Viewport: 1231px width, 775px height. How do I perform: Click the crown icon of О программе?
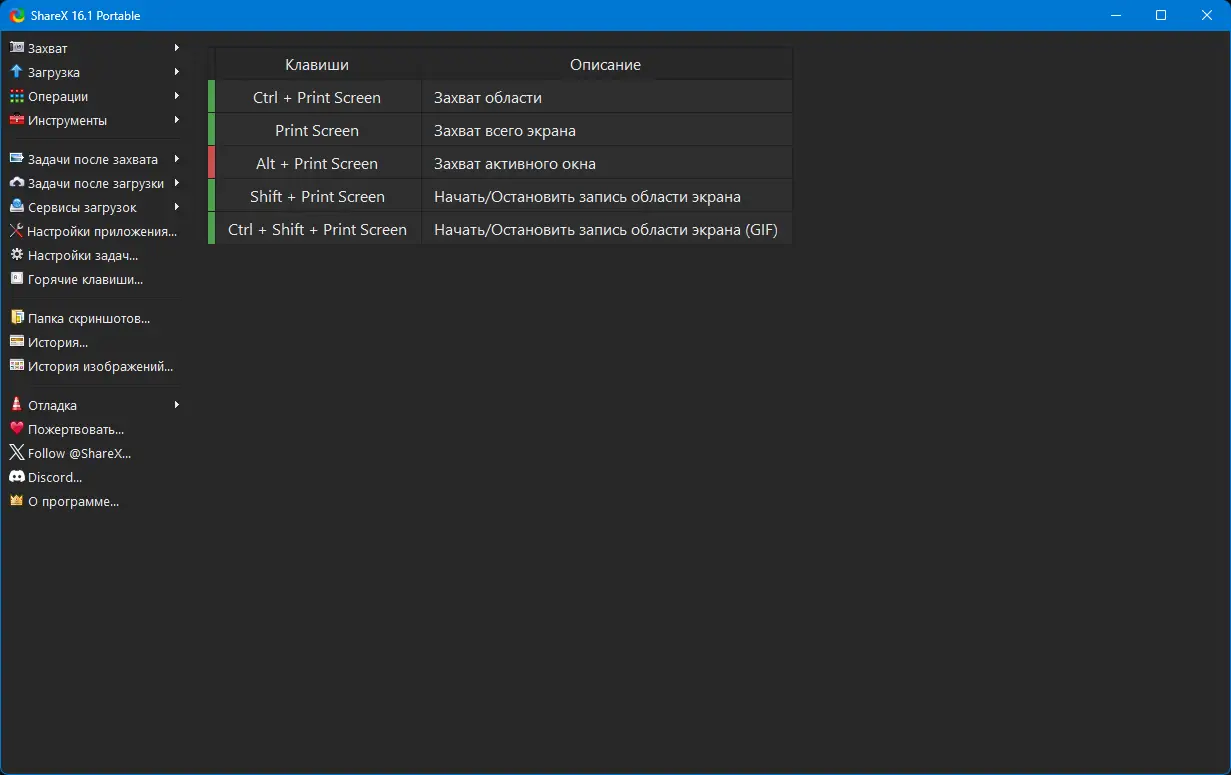(16, 501)
